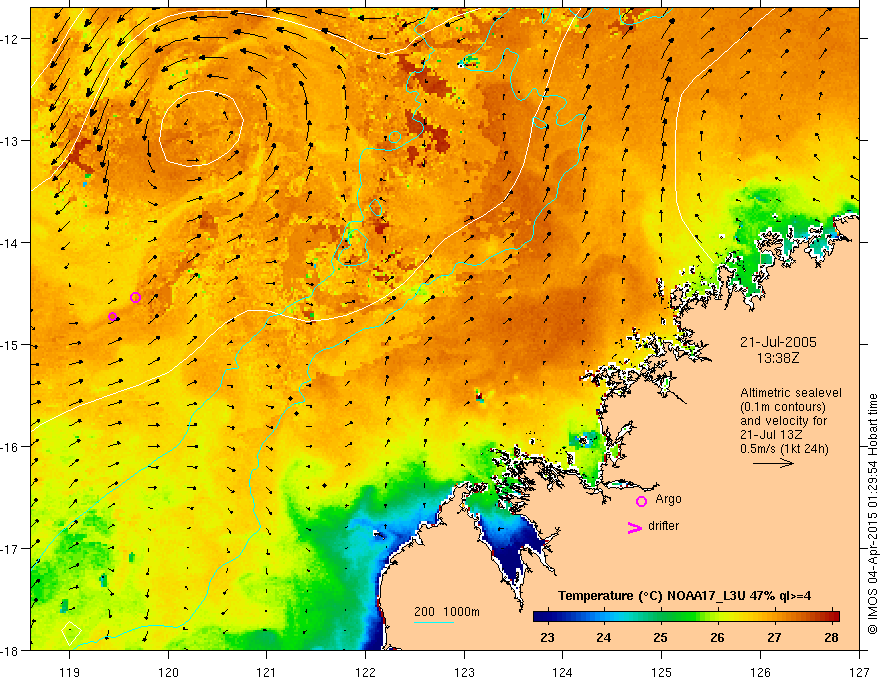
Task: Click the Temperature NOAA17_L3U colorbar title
Action: (x=685, y=596)
